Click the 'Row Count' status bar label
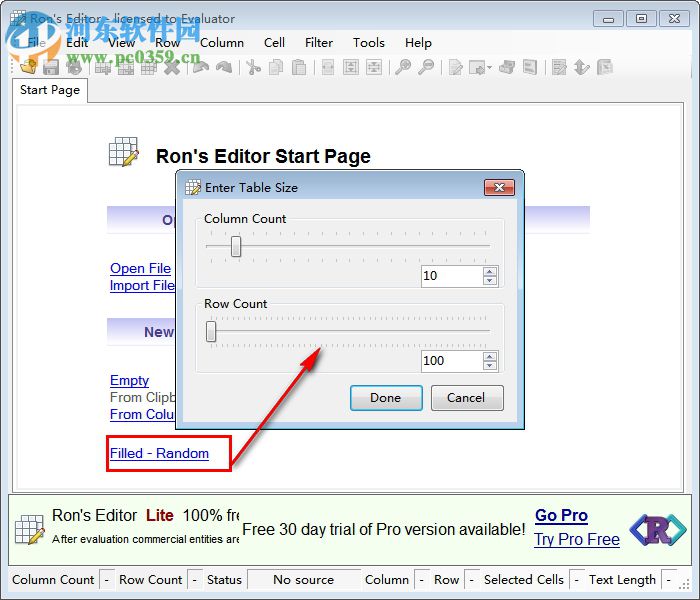700x600 pixels. pos(151,580)
